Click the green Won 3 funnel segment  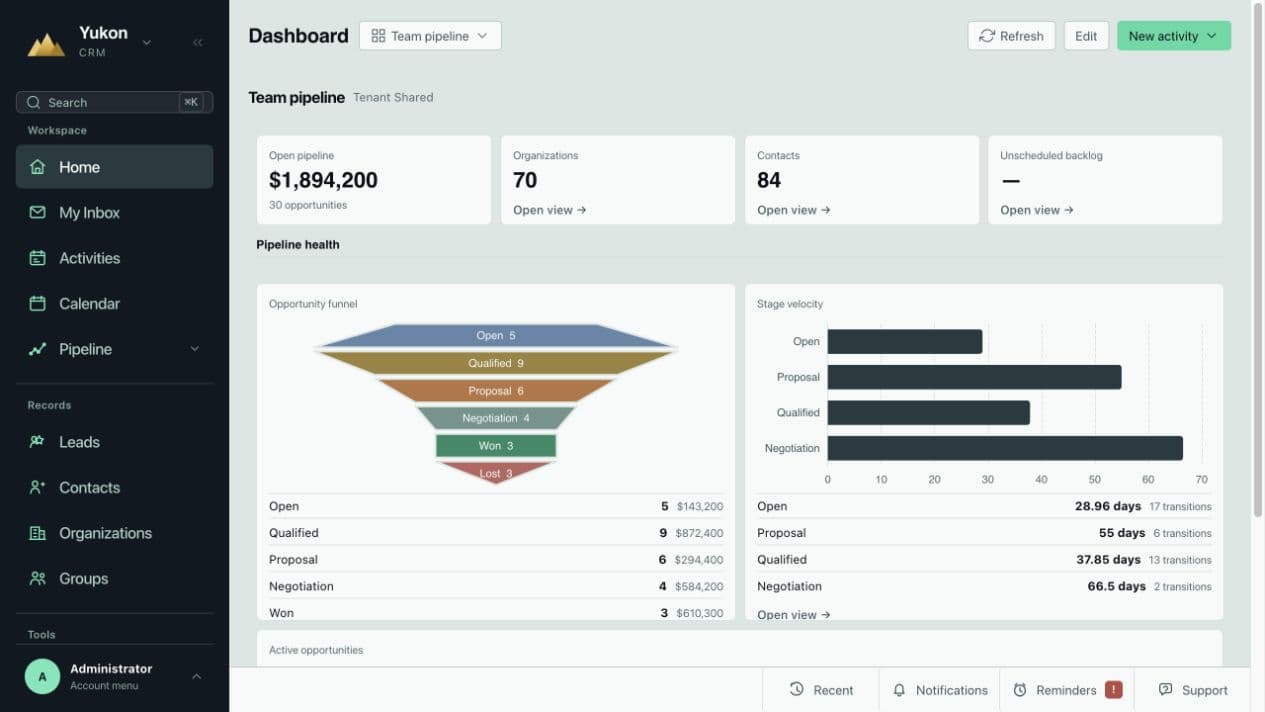[x=496, y=445]
